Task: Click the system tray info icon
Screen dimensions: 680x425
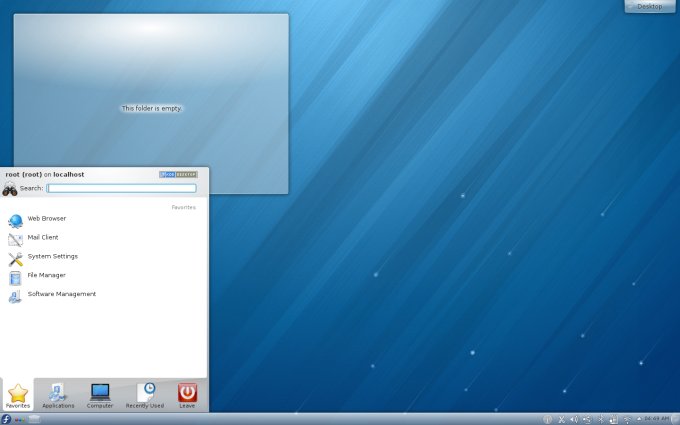Action: pyautogui.click(x=547, y=419)
